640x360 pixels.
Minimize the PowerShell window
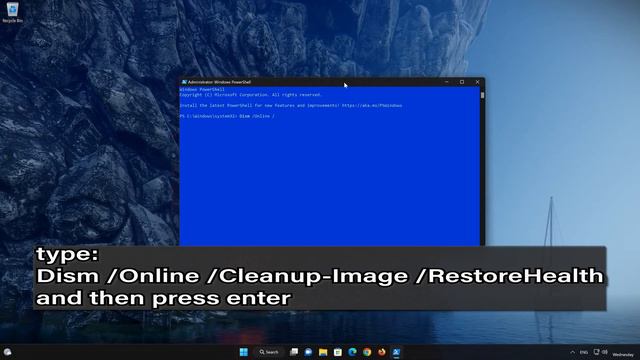pos(447,82)
